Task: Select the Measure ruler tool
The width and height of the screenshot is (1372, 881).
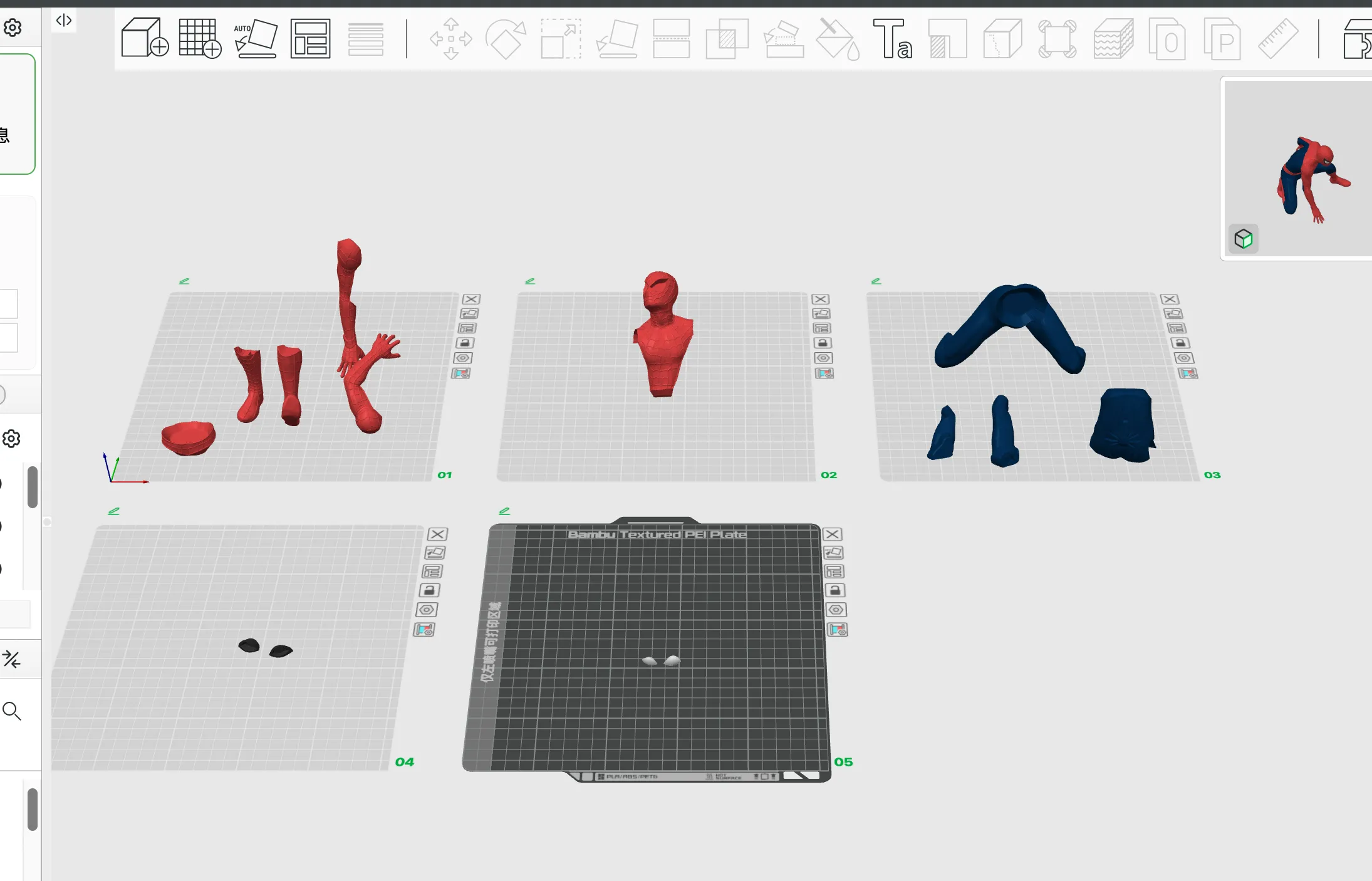Action: [1277, 38]
